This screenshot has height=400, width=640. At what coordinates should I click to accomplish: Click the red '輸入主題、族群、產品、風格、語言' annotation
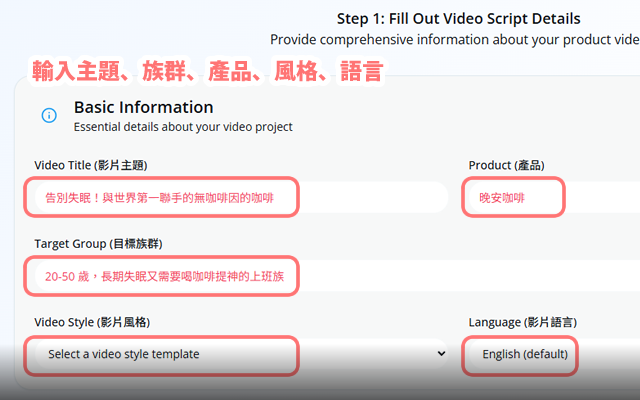[206, 69]
